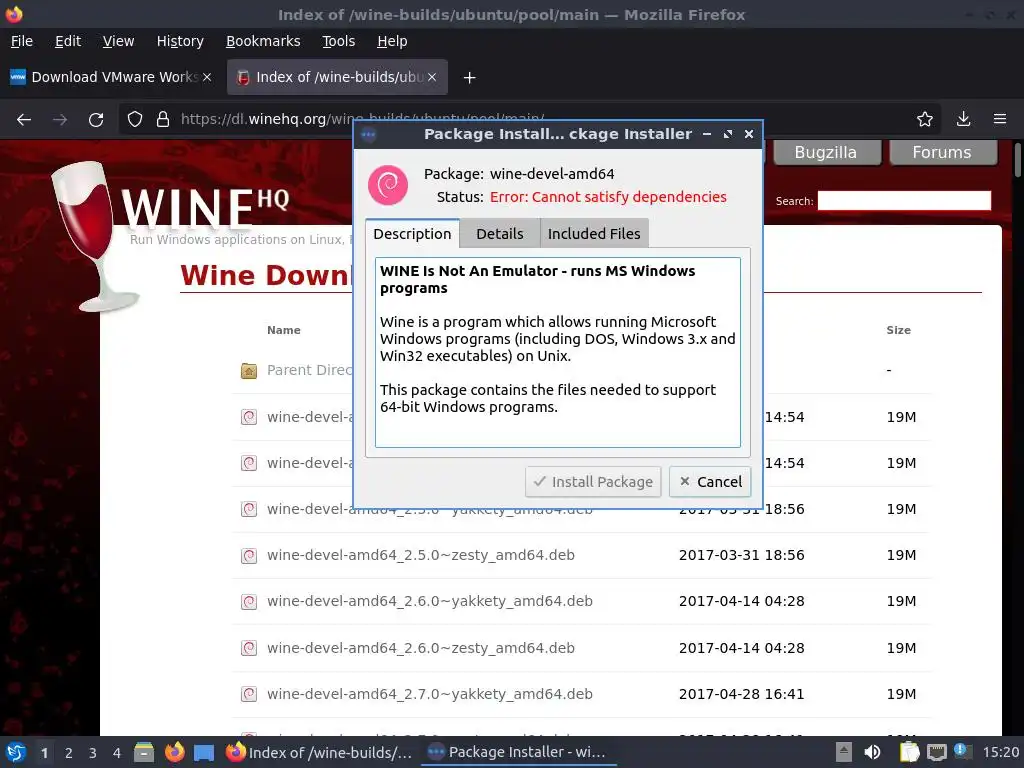Click the package icon for 2.7.0~yakkety deb

pyautogui.click(x=249, y=694)
